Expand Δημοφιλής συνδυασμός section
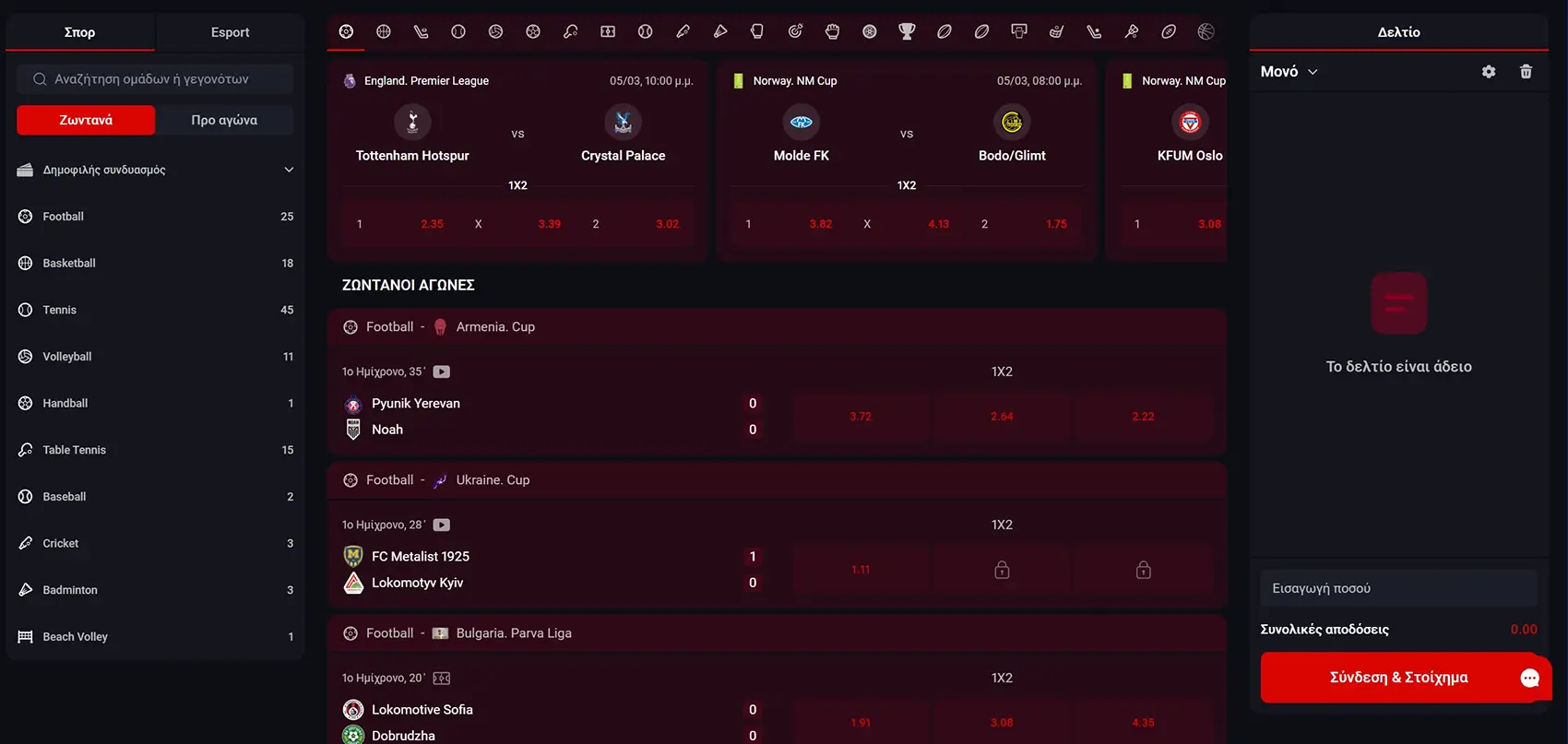This screenshot has height=744, width=1568. 155,170
